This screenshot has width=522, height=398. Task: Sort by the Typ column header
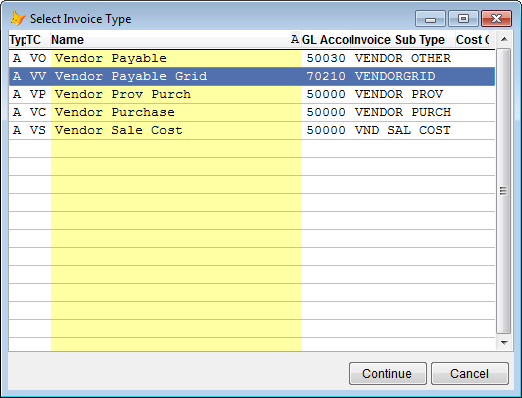point(17,40)
